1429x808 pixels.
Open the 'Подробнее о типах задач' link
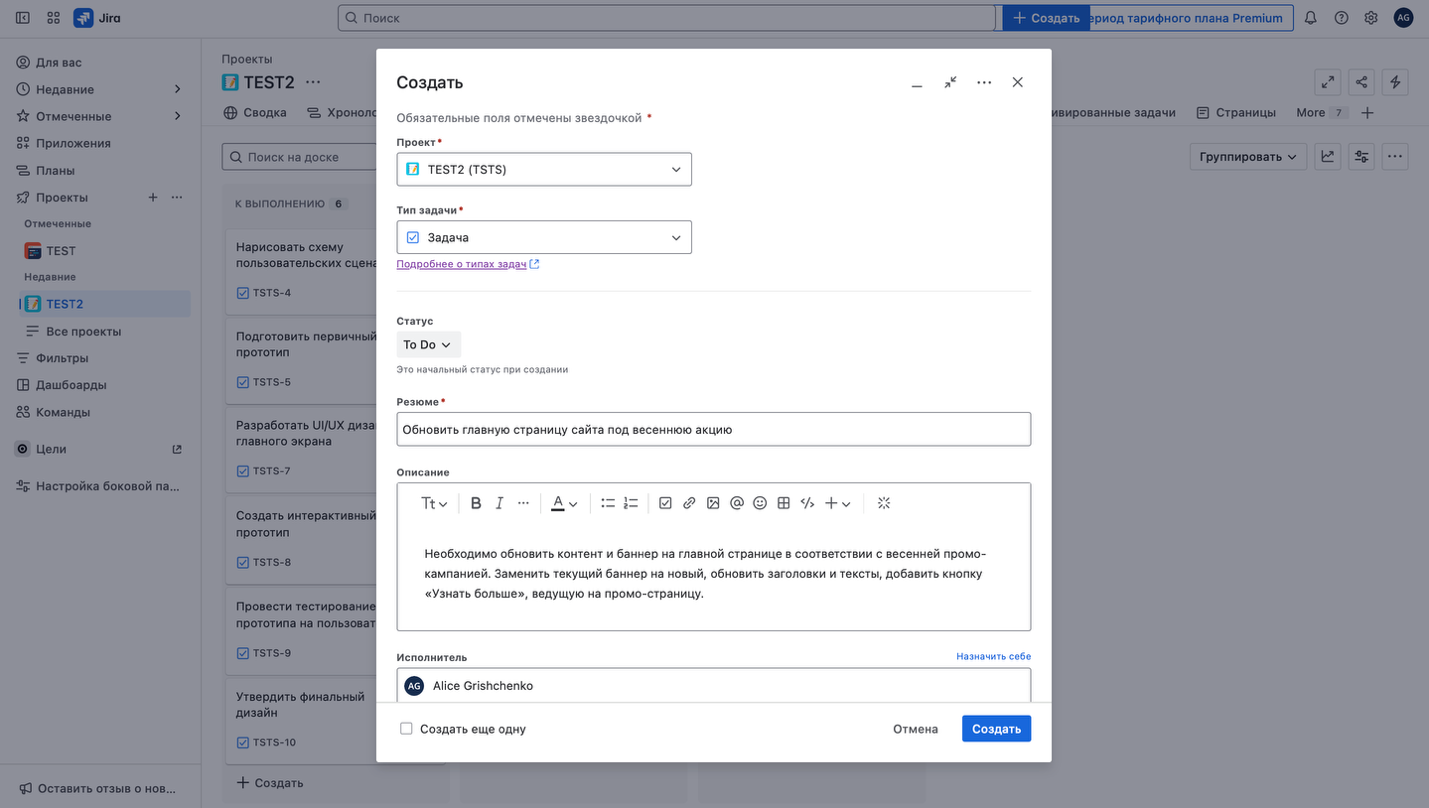(461, 264)
